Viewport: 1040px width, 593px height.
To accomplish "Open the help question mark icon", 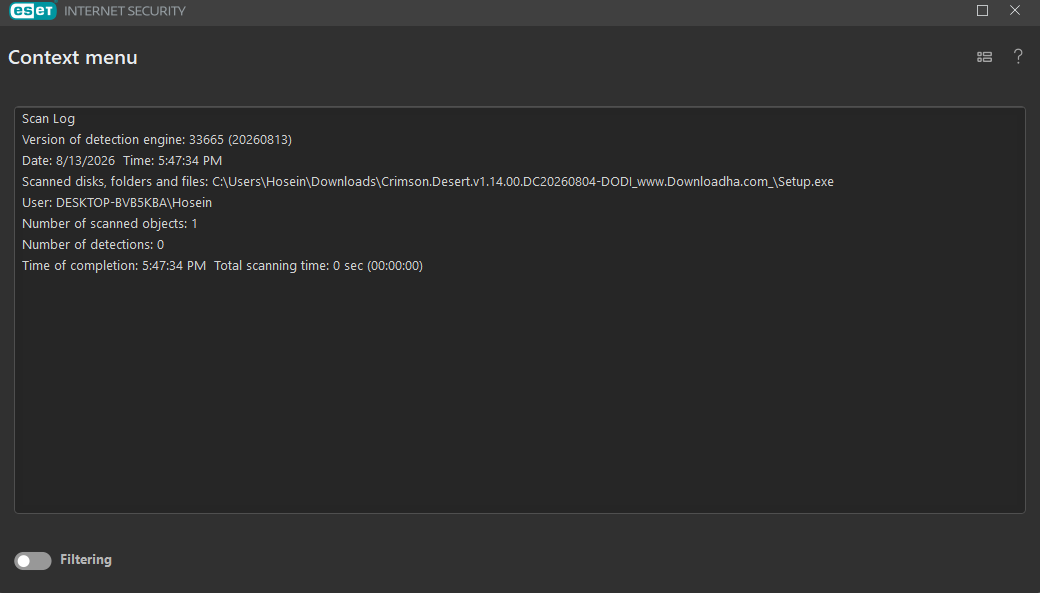I will (1017, 56).
